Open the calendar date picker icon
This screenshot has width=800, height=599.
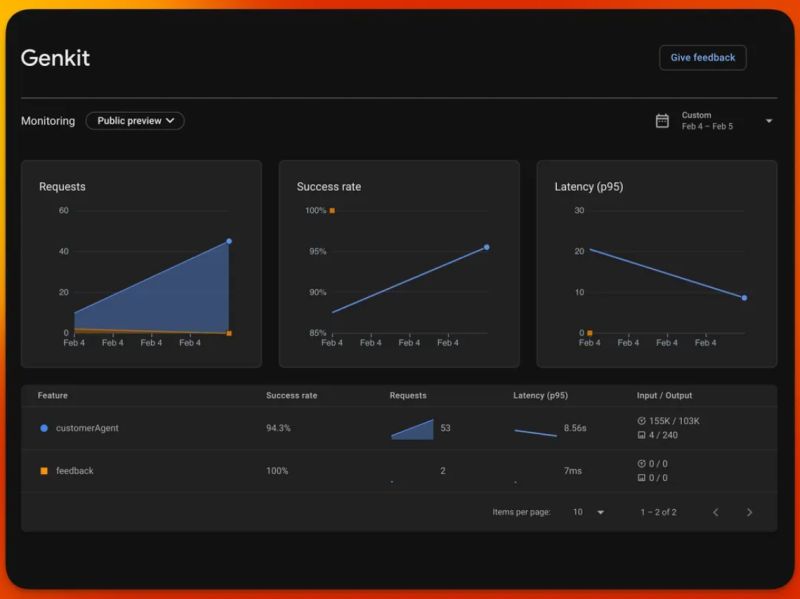(662, 121)
